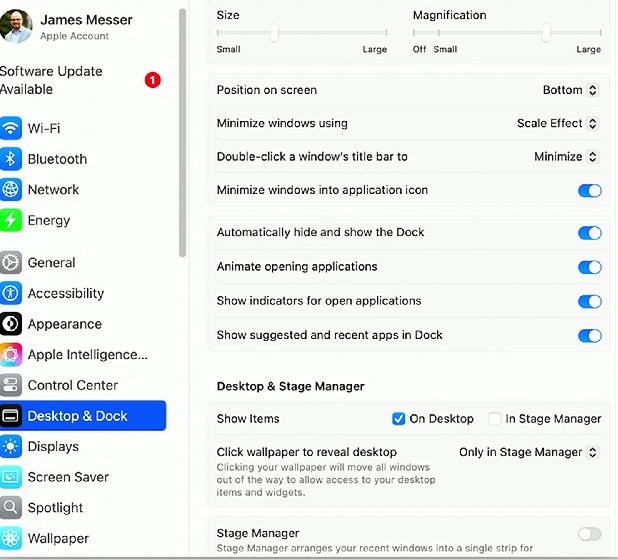Turn on the Stage Manager switch
The height and width of the screenshot is (559, 618).
(590, 534)
